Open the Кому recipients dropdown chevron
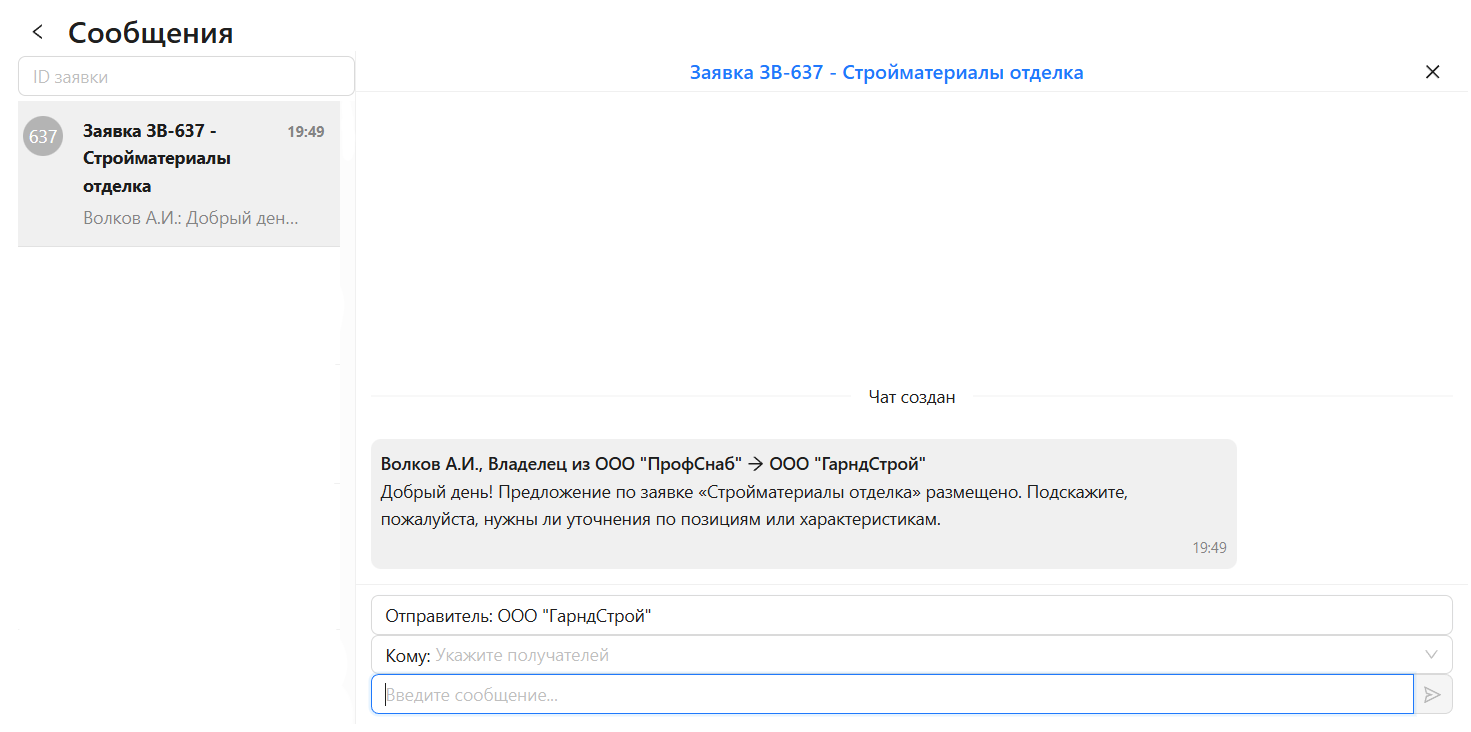The image size is (1471, 732). click(x=1430, y=654)
